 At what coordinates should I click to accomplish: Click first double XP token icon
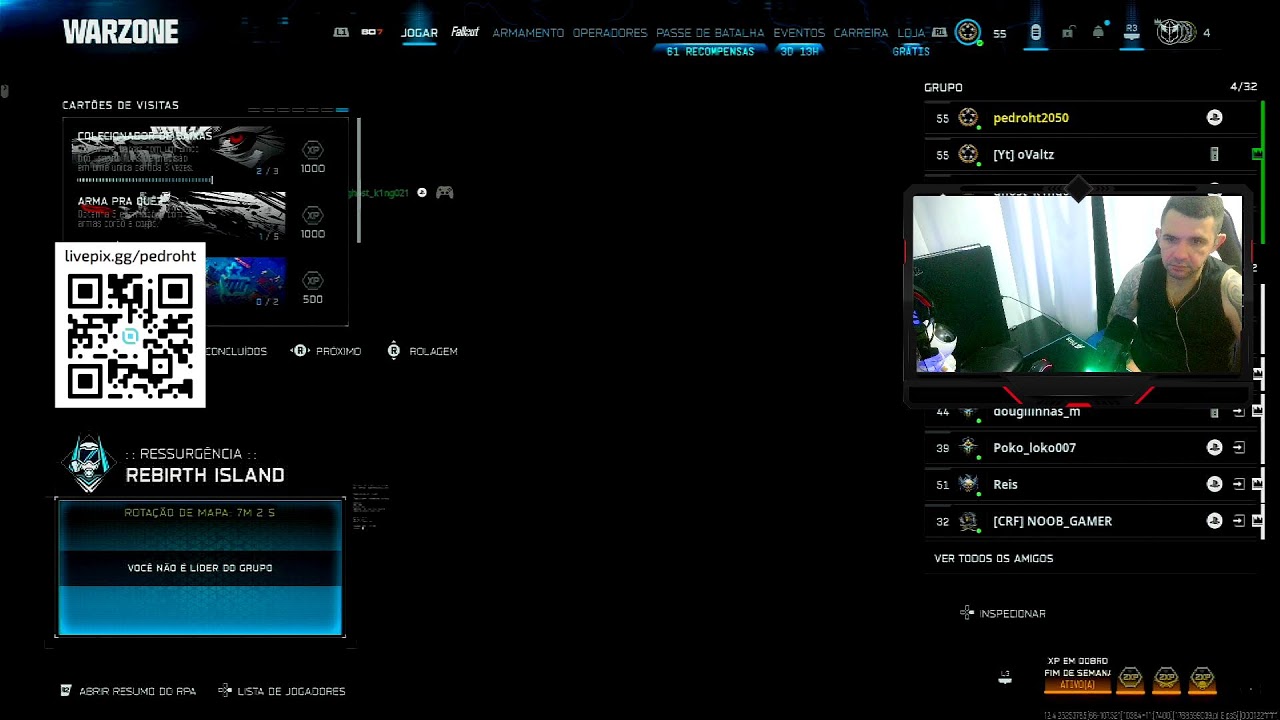[1130, 680]
